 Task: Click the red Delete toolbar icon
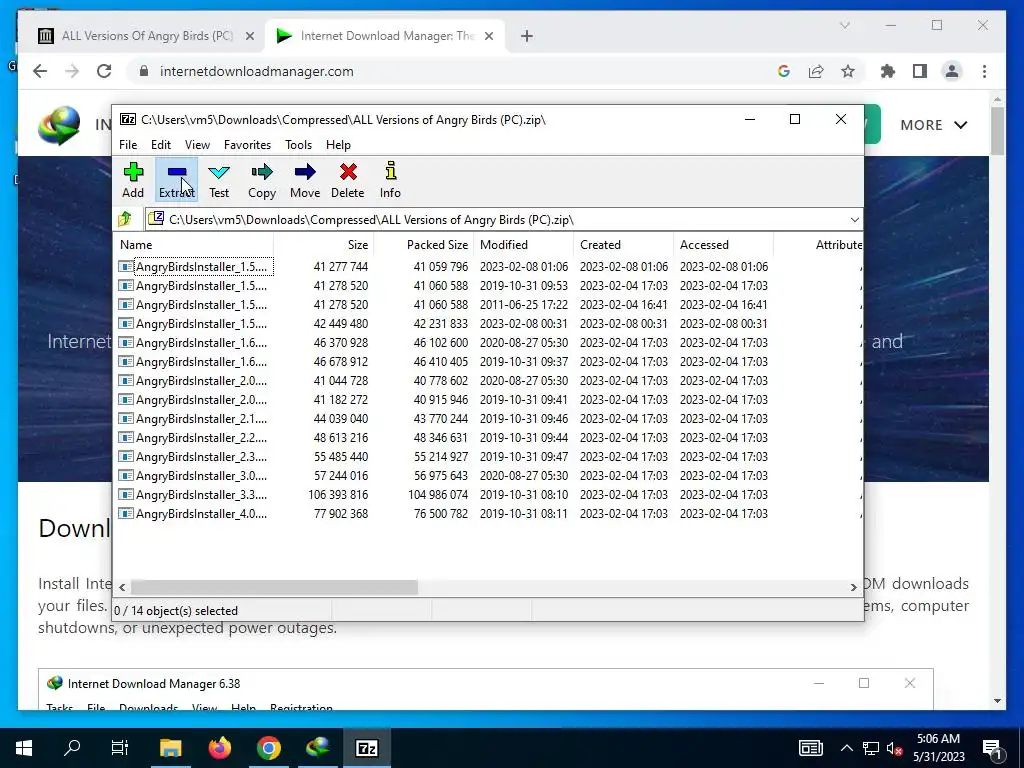pyautogui.click(x=347, y=180)
